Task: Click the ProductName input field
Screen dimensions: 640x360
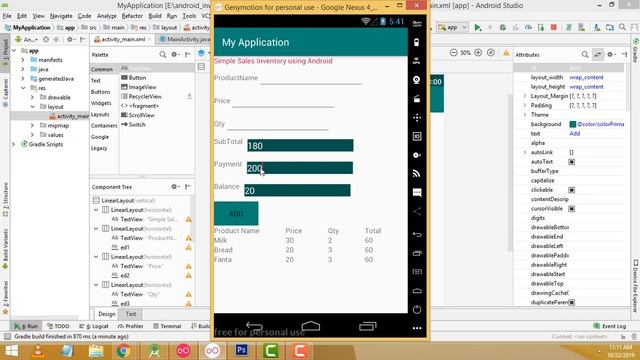Action: pyautogui.click(x=311, y=78)
